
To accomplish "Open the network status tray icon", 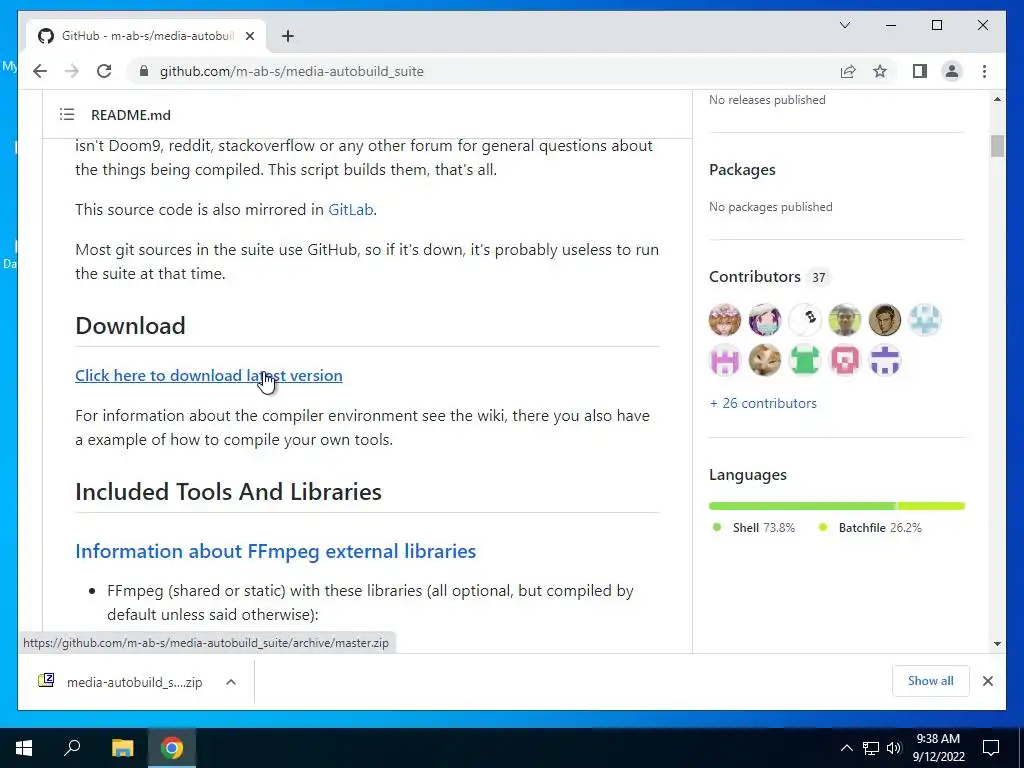I will [871, 748].
